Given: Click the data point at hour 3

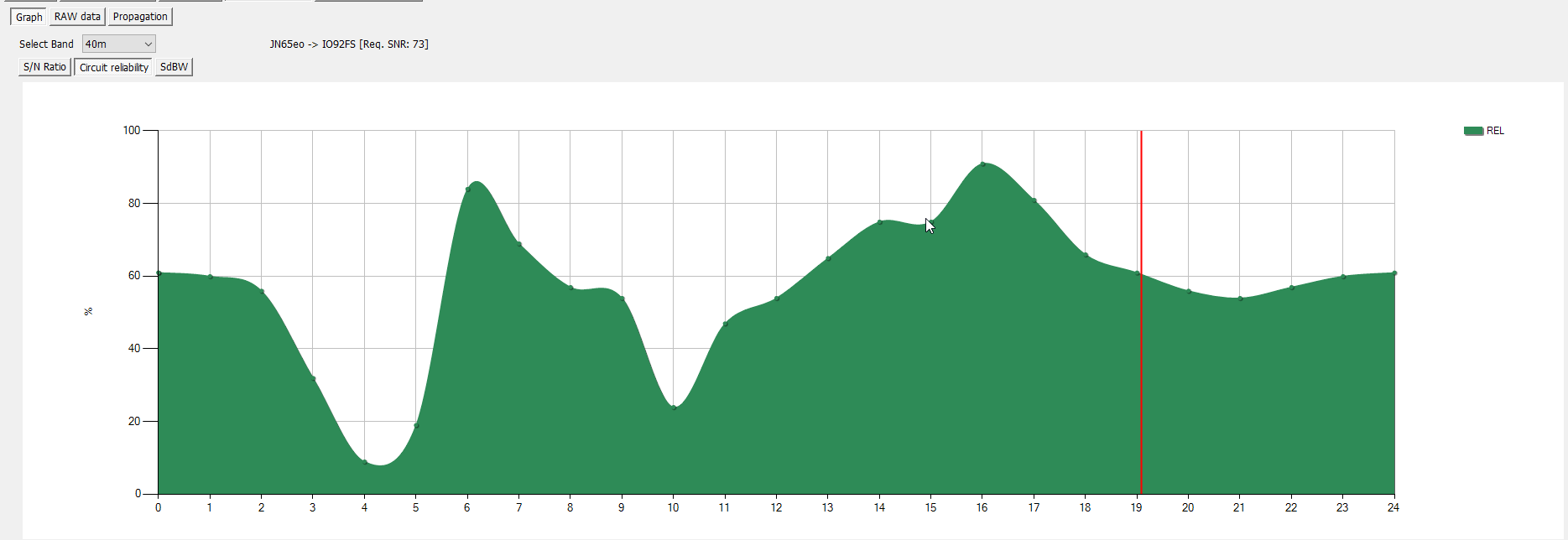Looking at the screenshot, I should 313,379.
